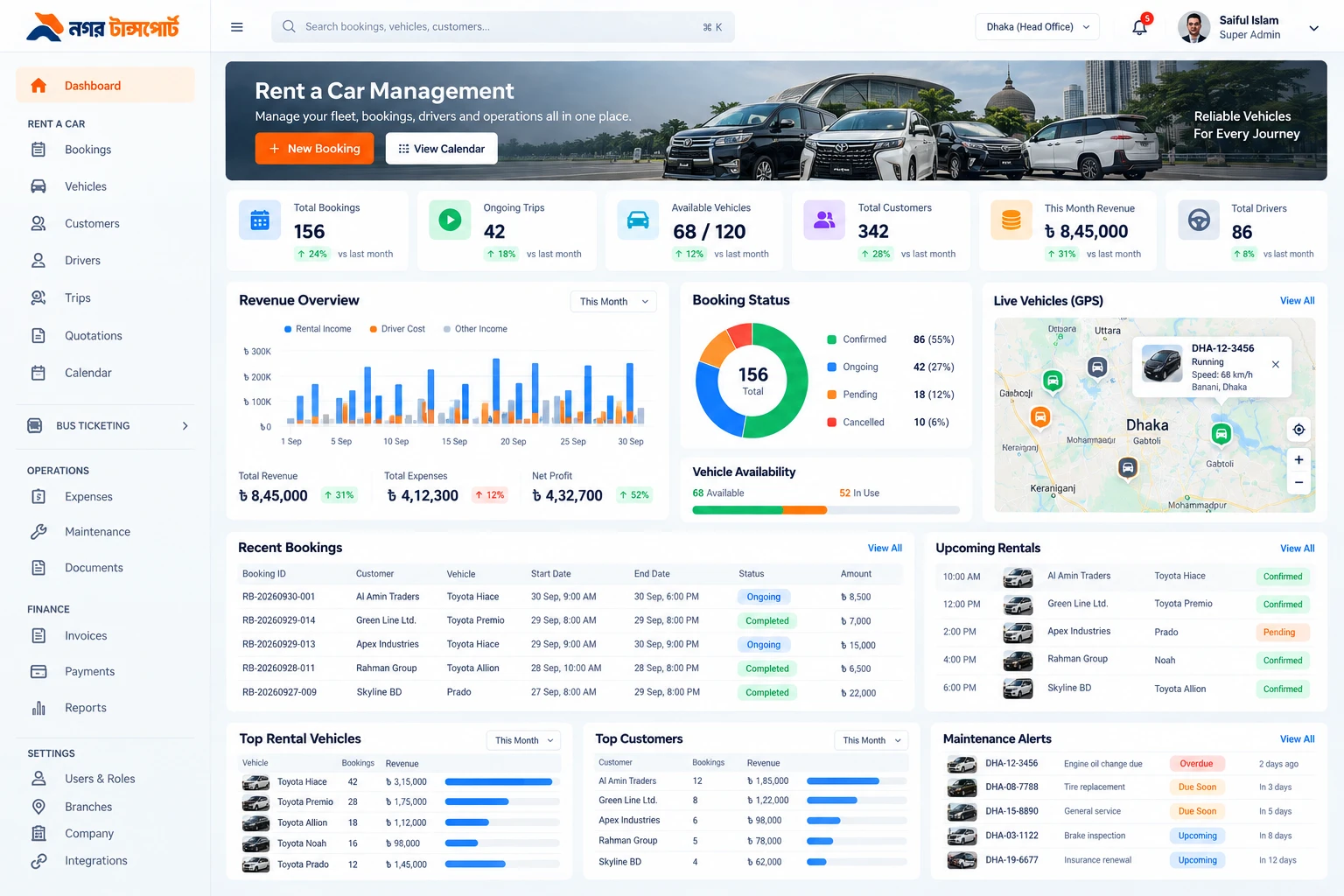View all Recent Bookings
Viewport: 1344px width, 896px height.
coord(885,548)
